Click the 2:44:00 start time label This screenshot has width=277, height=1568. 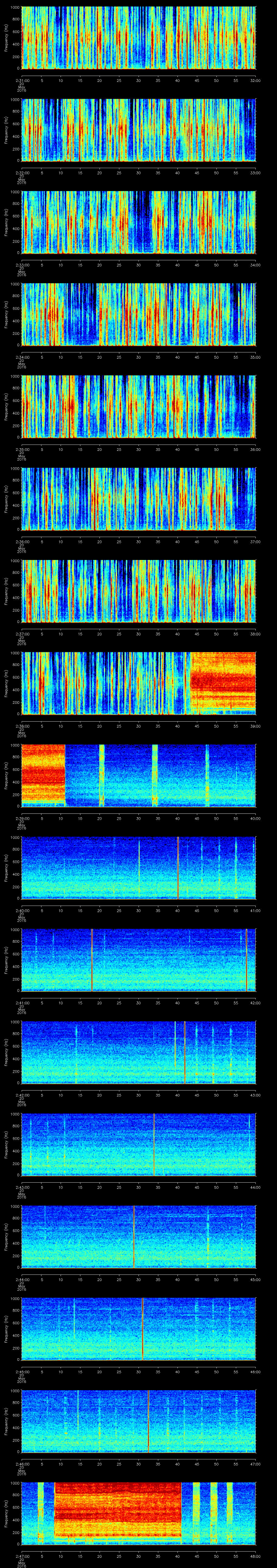22,1279
